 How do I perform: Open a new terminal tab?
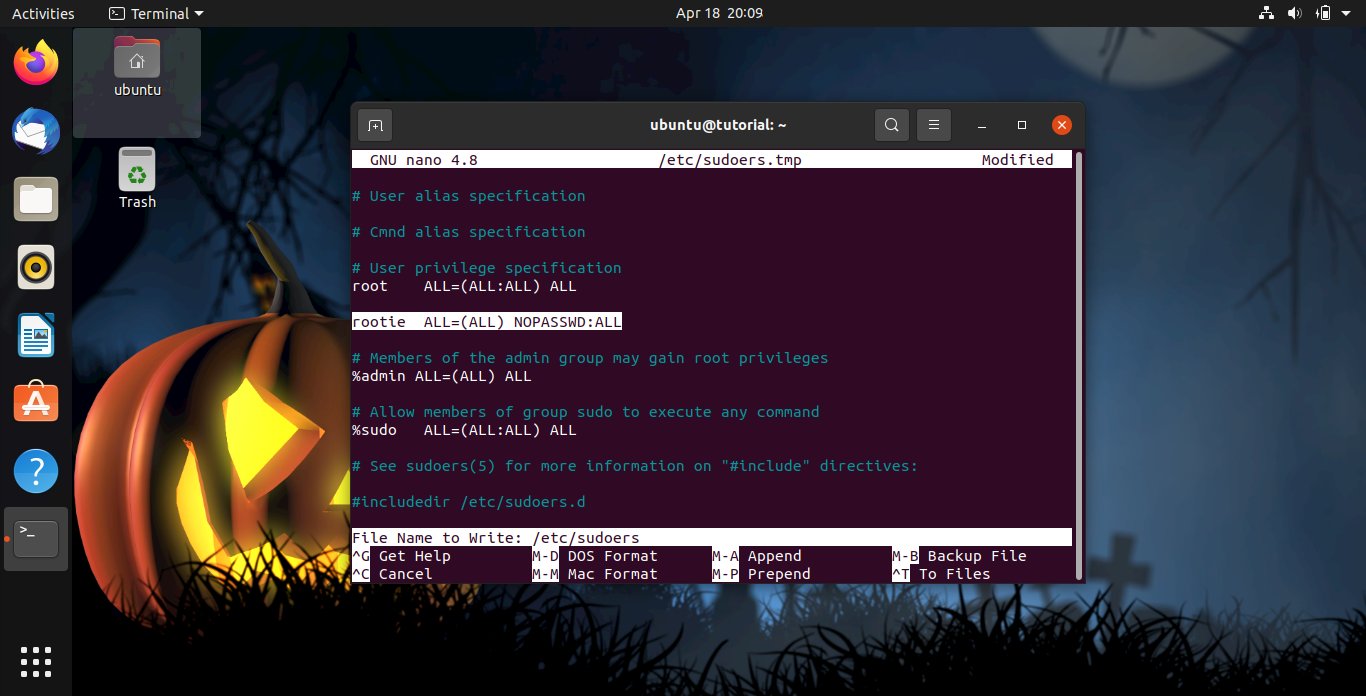click(374, 124)
